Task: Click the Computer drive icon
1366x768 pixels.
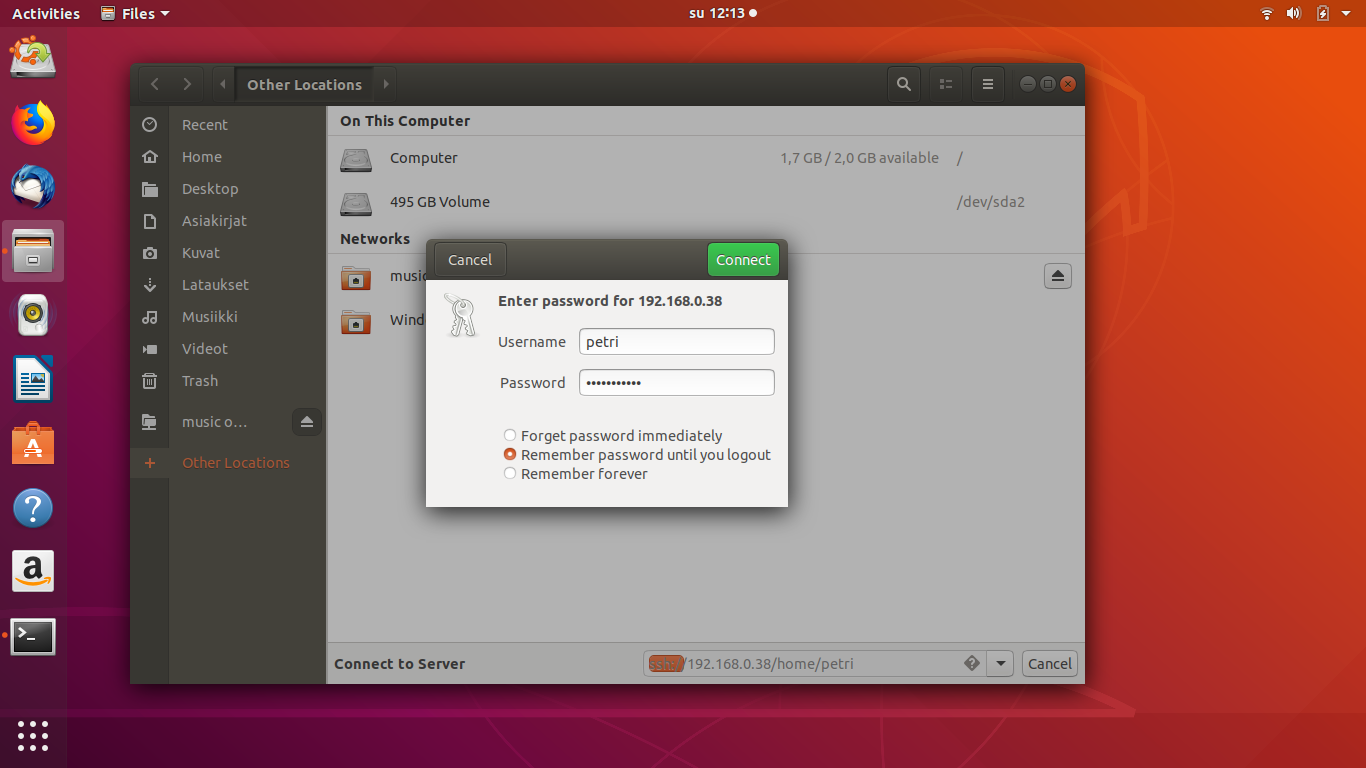Action: [356, 159]
